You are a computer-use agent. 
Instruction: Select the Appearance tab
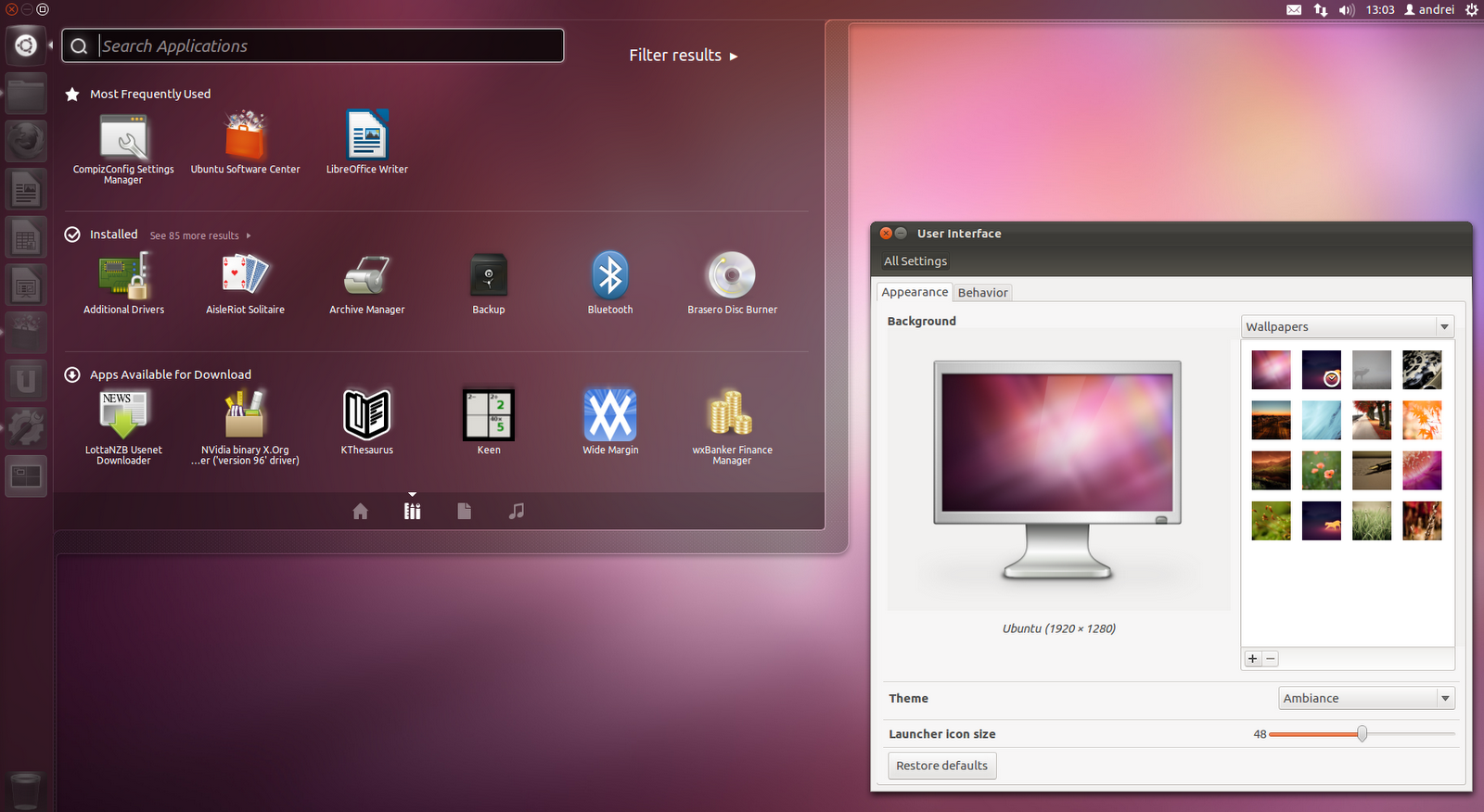click(x=915, y=292)
